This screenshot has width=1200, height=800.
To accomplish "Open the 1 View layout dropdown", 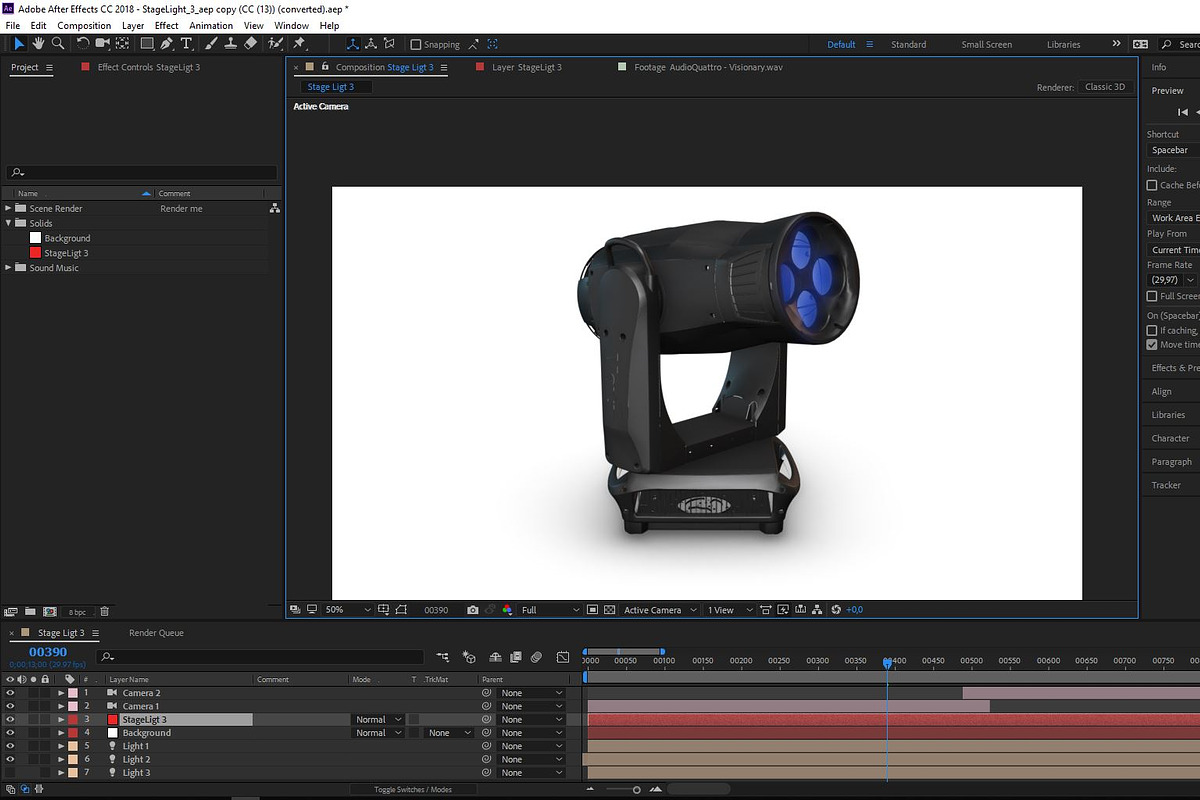I will 728,610.
